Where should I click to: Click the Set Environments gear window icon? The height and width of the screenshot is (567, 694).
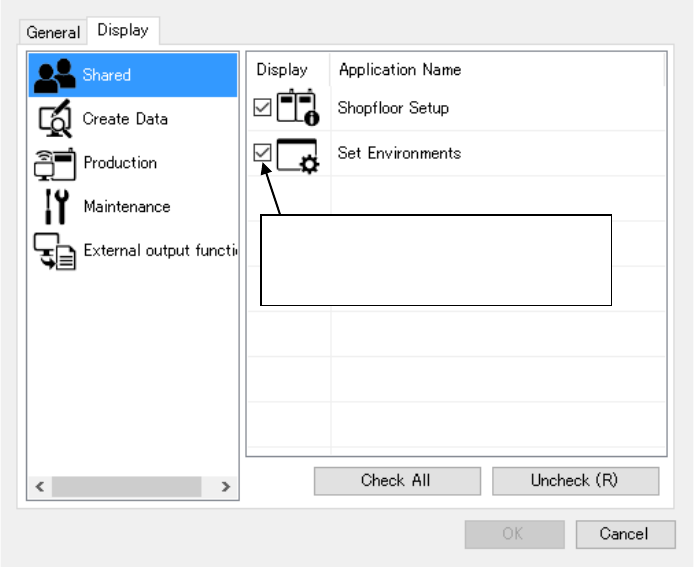[x=298, y=156]
